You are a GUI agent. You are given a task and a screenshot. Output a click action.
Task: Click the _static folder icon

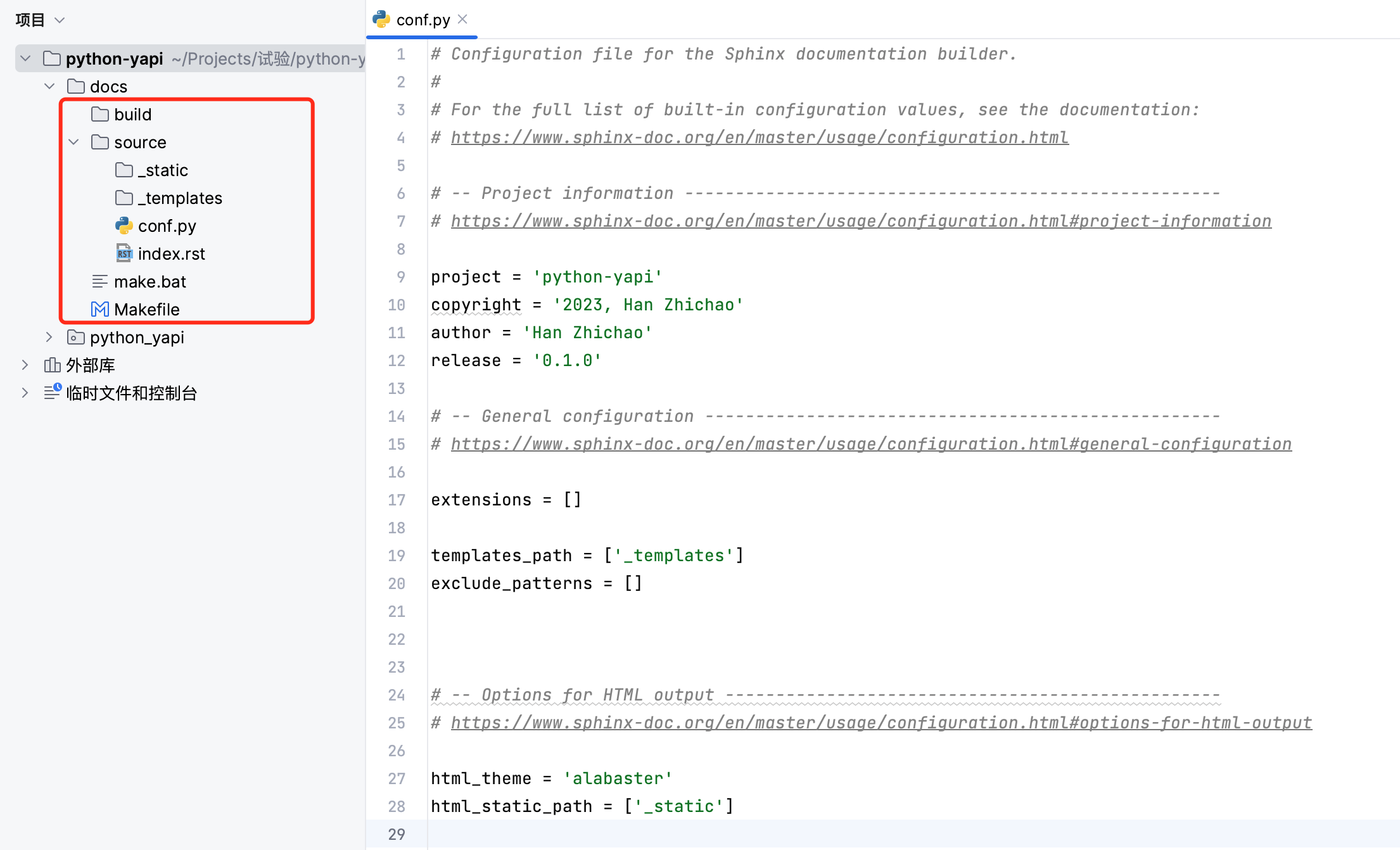point(124,170)
